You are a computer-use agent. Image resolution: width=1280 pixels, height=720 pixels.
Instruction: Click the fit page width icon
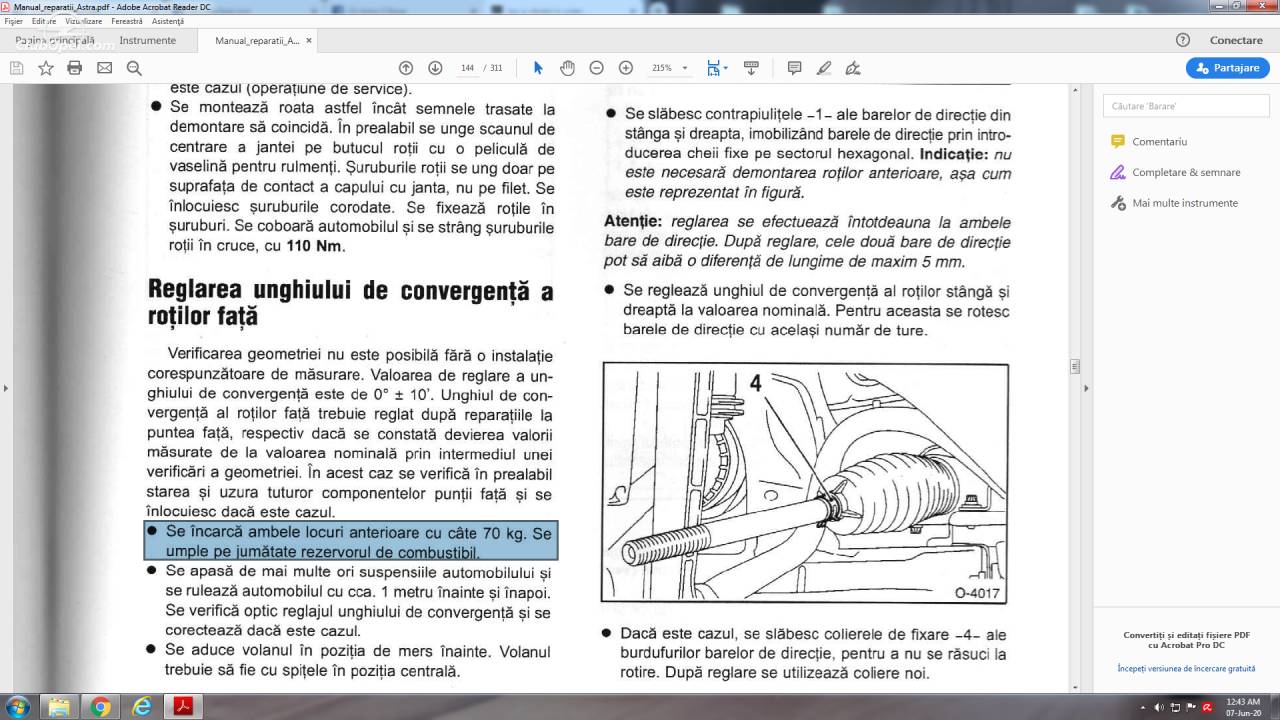(713, 68)
